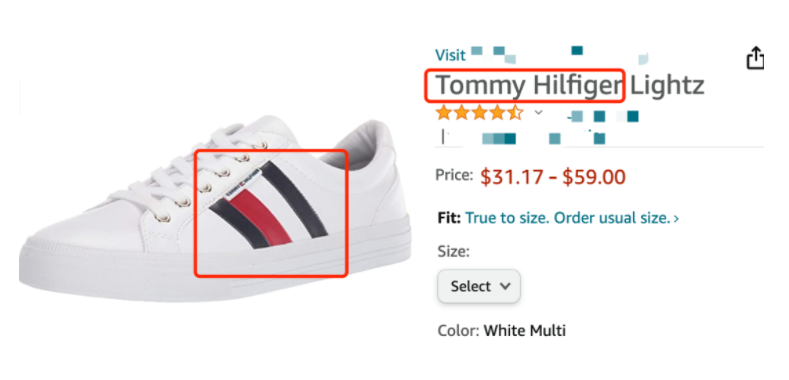This screenshot has height=380, width=789.
Task: Open the Size Select dropdown
Action: tap(479, 286)
